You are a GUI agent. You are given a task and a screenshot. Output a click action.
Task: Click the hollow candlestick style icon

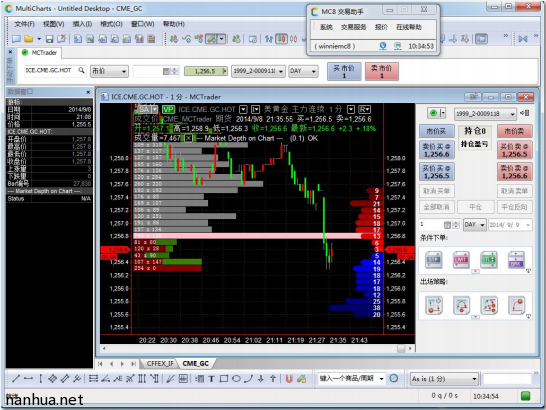click(x=294, y=39)
